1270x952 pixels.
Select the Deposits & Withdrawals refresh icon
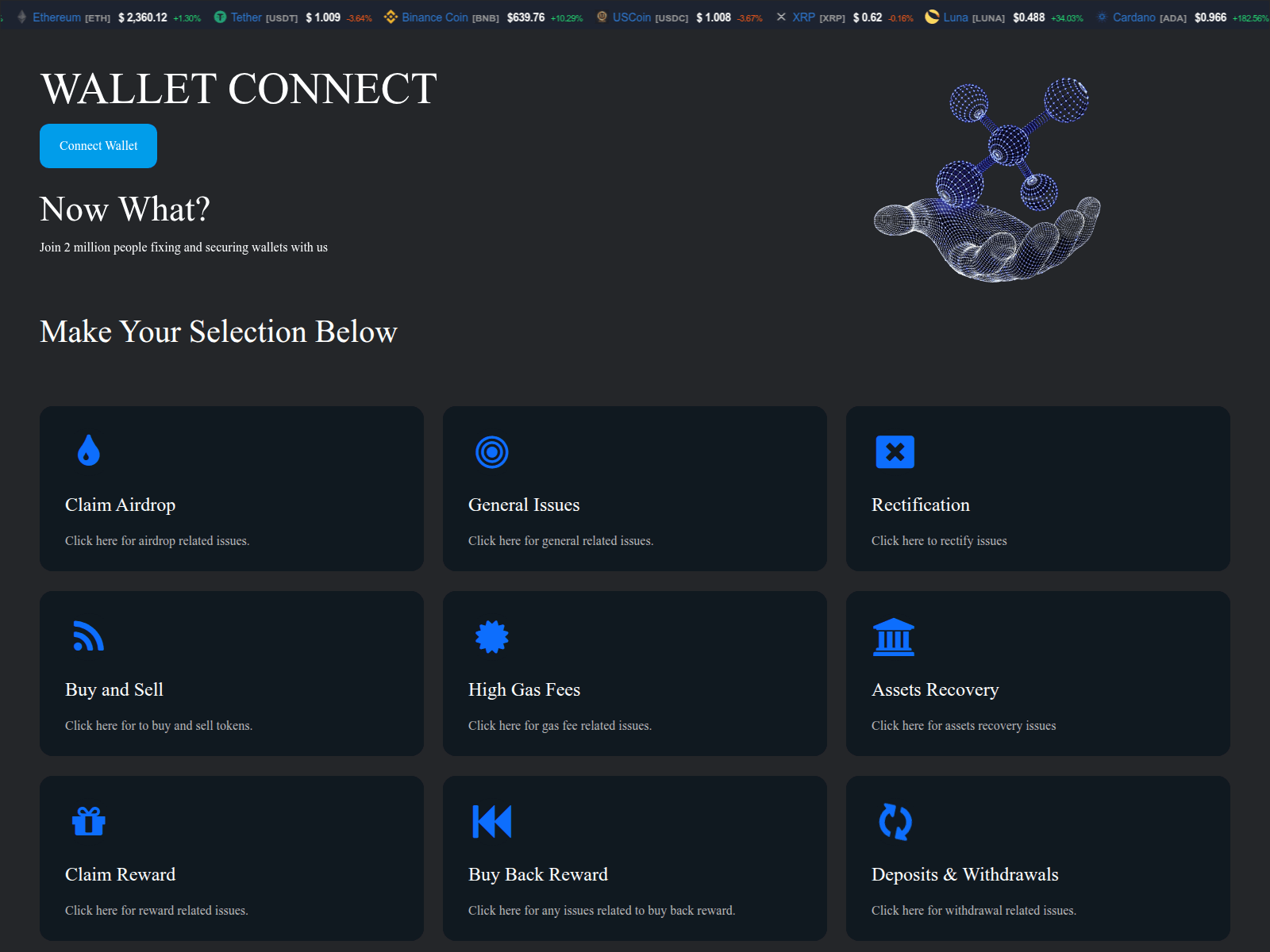click(895, 820)
